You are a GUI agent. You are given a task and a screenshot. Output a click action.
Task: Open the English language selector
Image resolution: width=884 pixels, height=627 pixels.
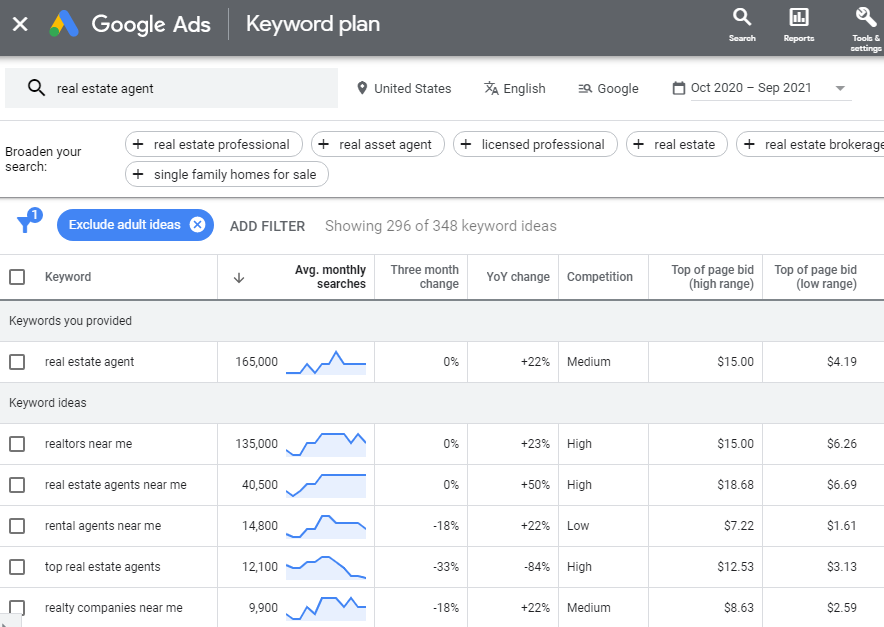click(x=514, y=88)
